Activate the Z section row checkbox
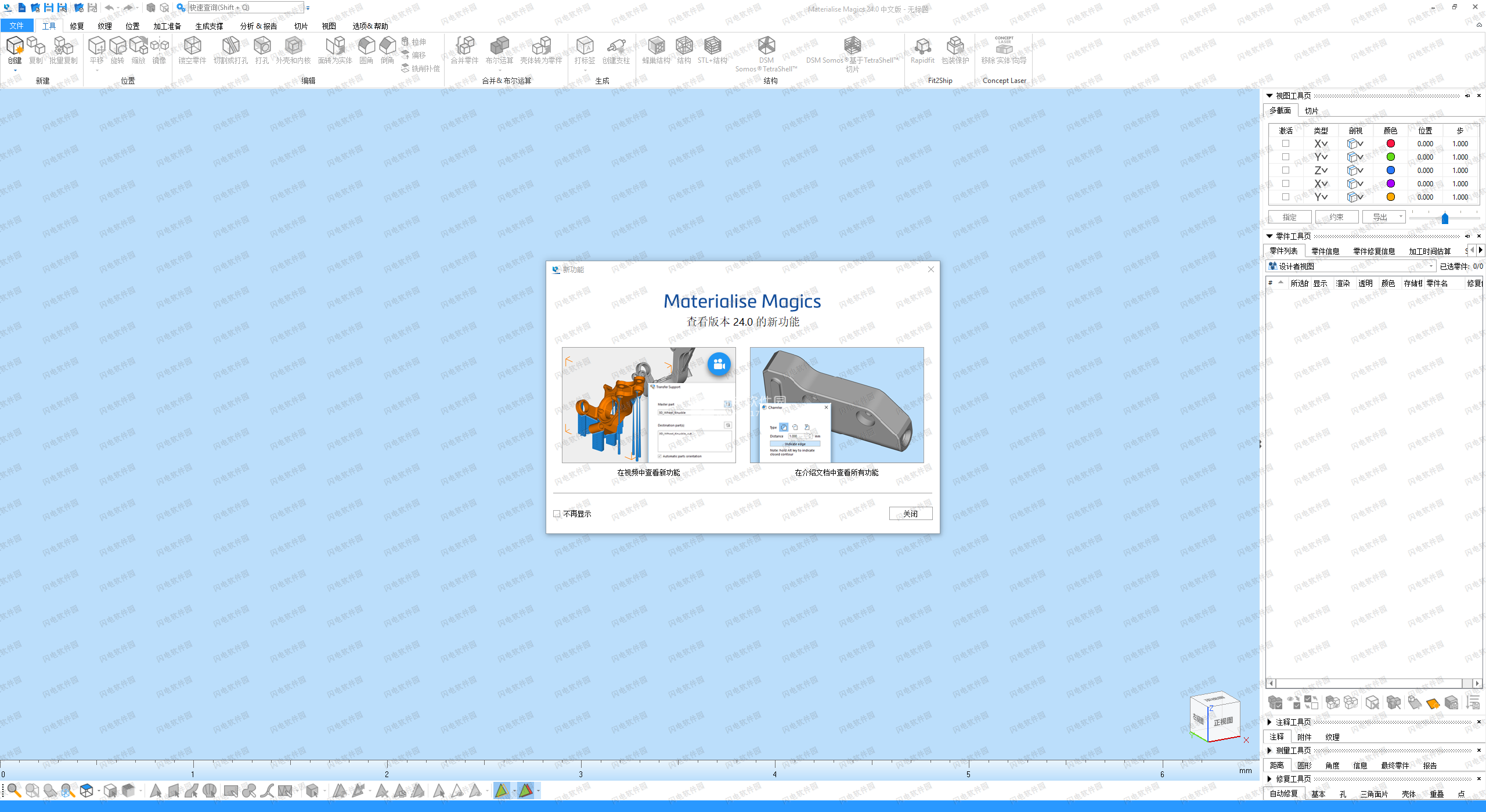The height and width of the screenshot is (812, 1486). coord(1286,170)
